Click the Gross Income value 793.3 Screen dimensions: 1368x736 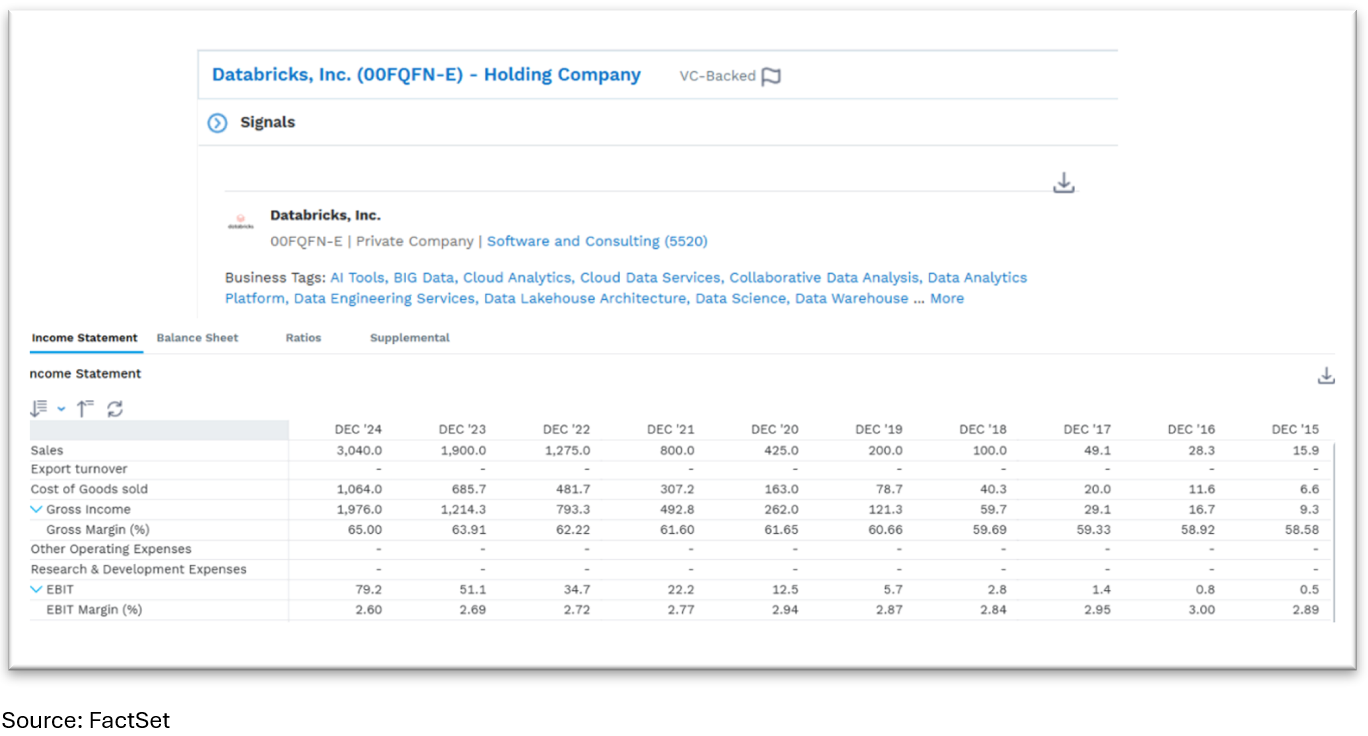tap(573, 509)
